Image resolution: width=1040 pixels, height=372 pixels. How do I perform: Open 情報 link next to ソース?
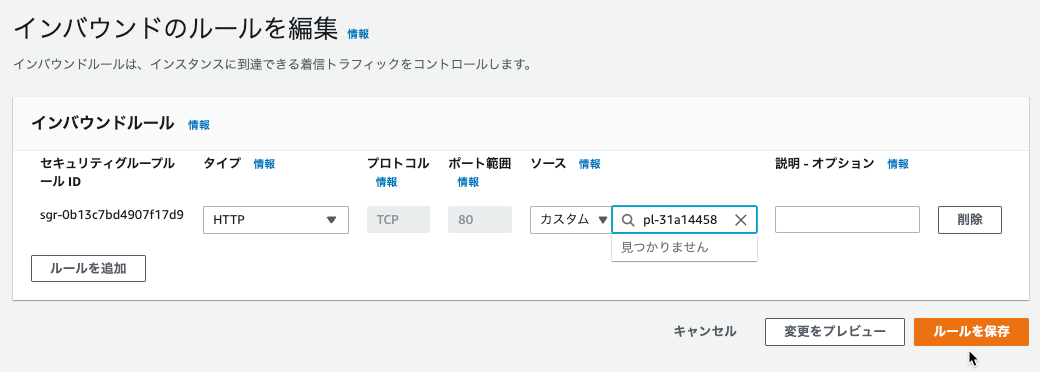coord(589,164)
